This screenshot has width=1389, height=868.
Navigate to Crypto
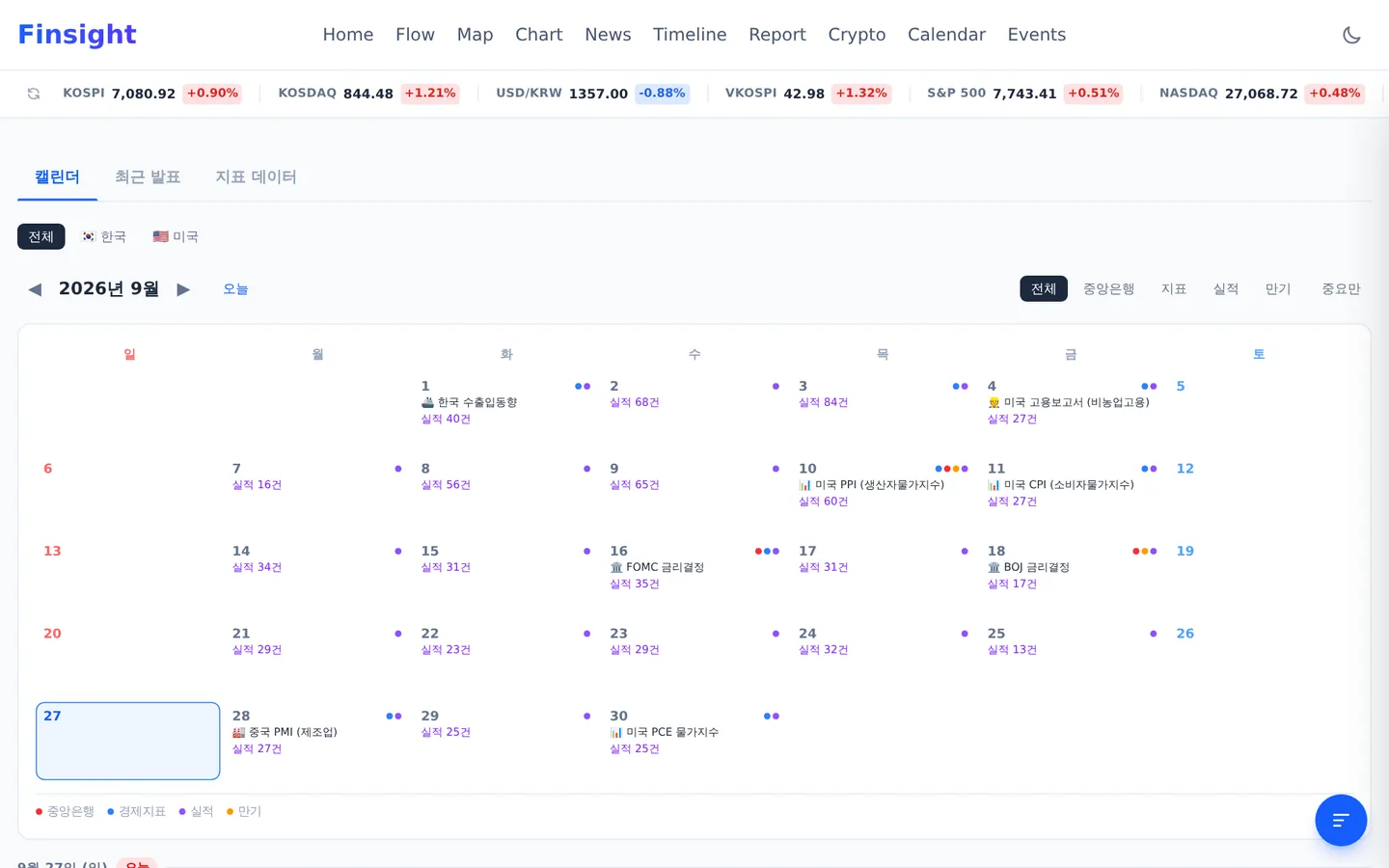tap(857, 35)
